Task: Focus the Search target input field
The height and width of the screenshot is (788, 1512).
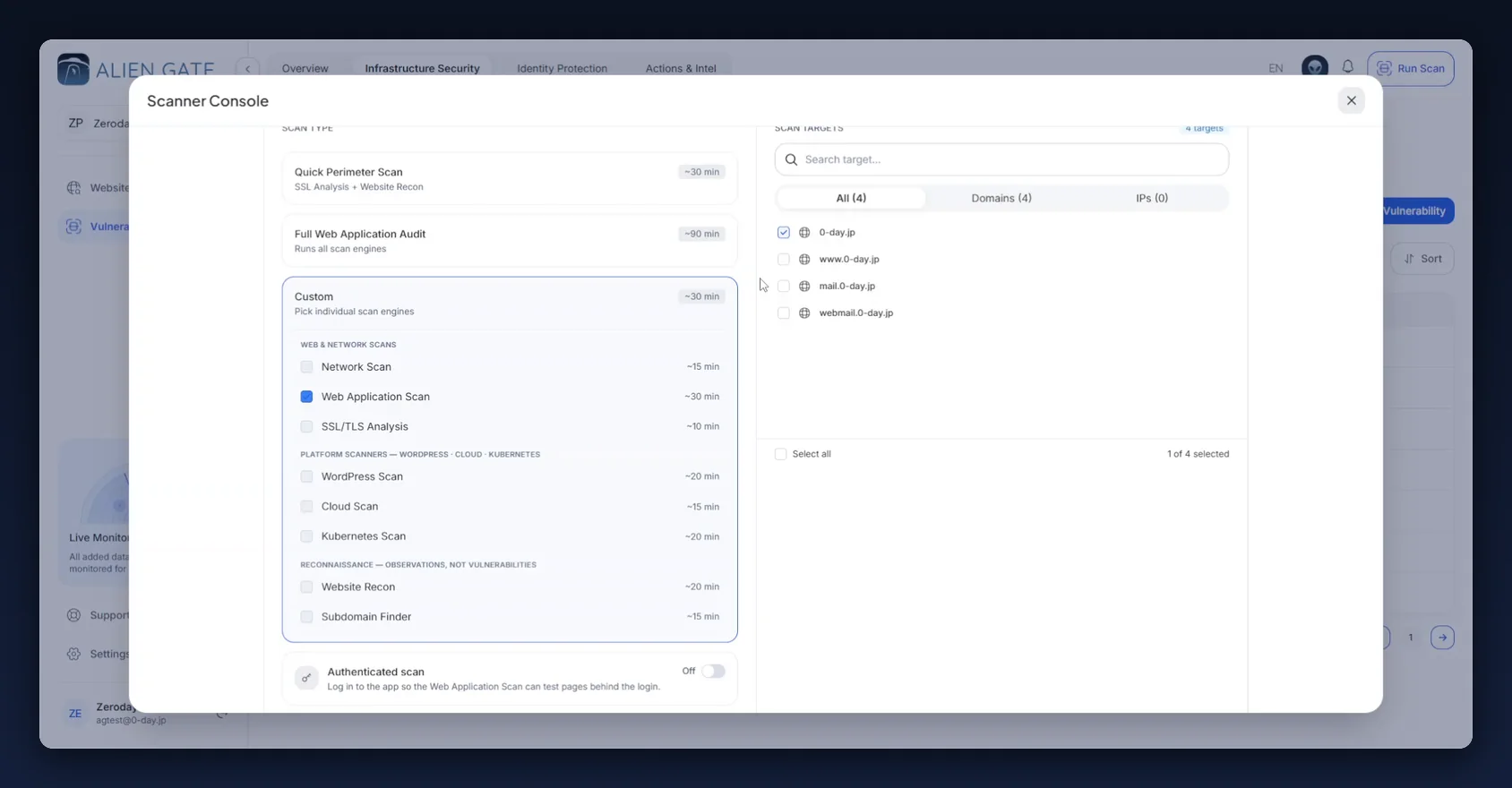Action: pyautogui.click(x=1001, y=159)
